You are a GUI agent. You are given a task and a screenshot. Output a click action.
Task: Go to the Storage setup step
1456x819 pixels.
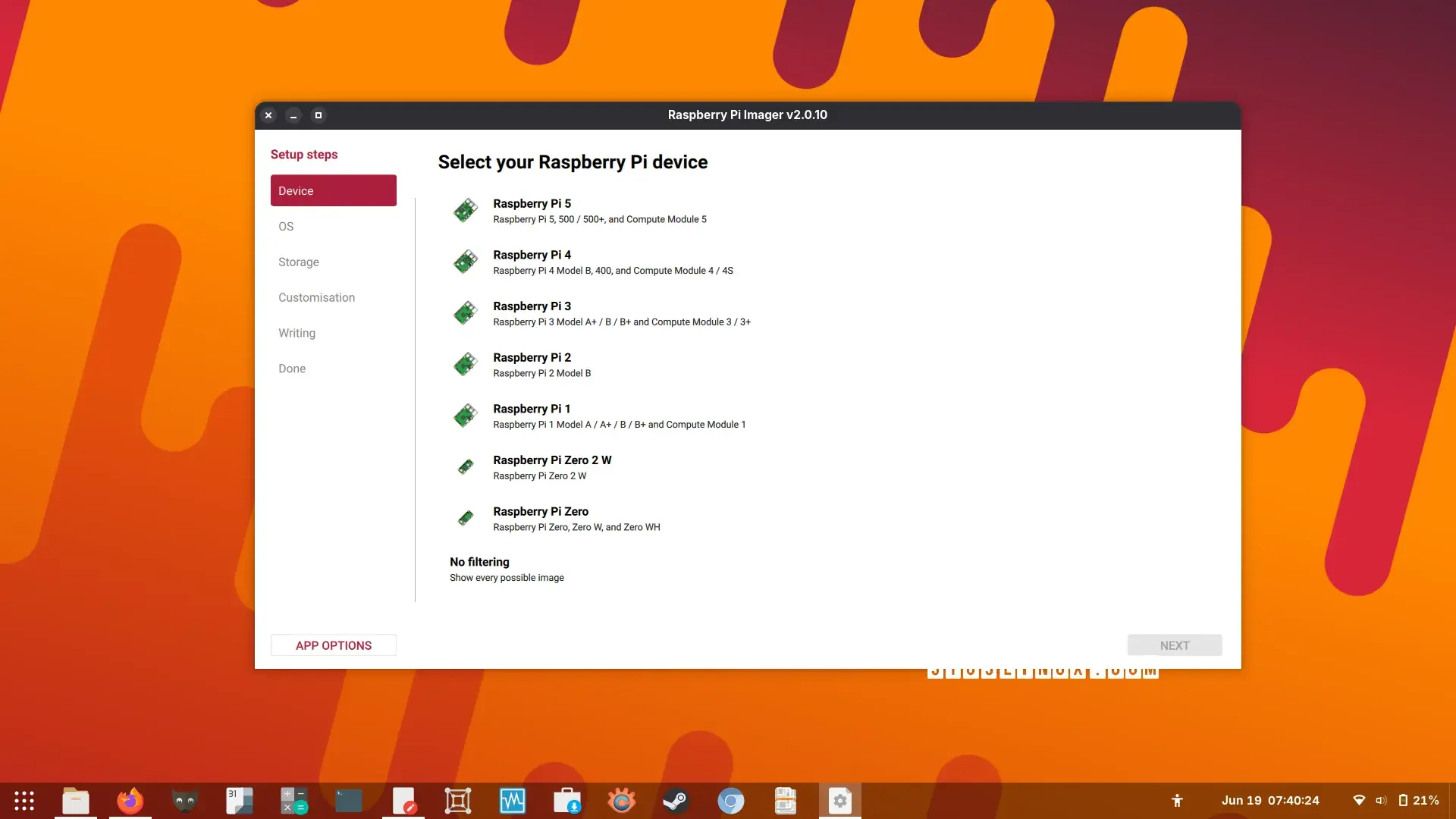(334, 262)
